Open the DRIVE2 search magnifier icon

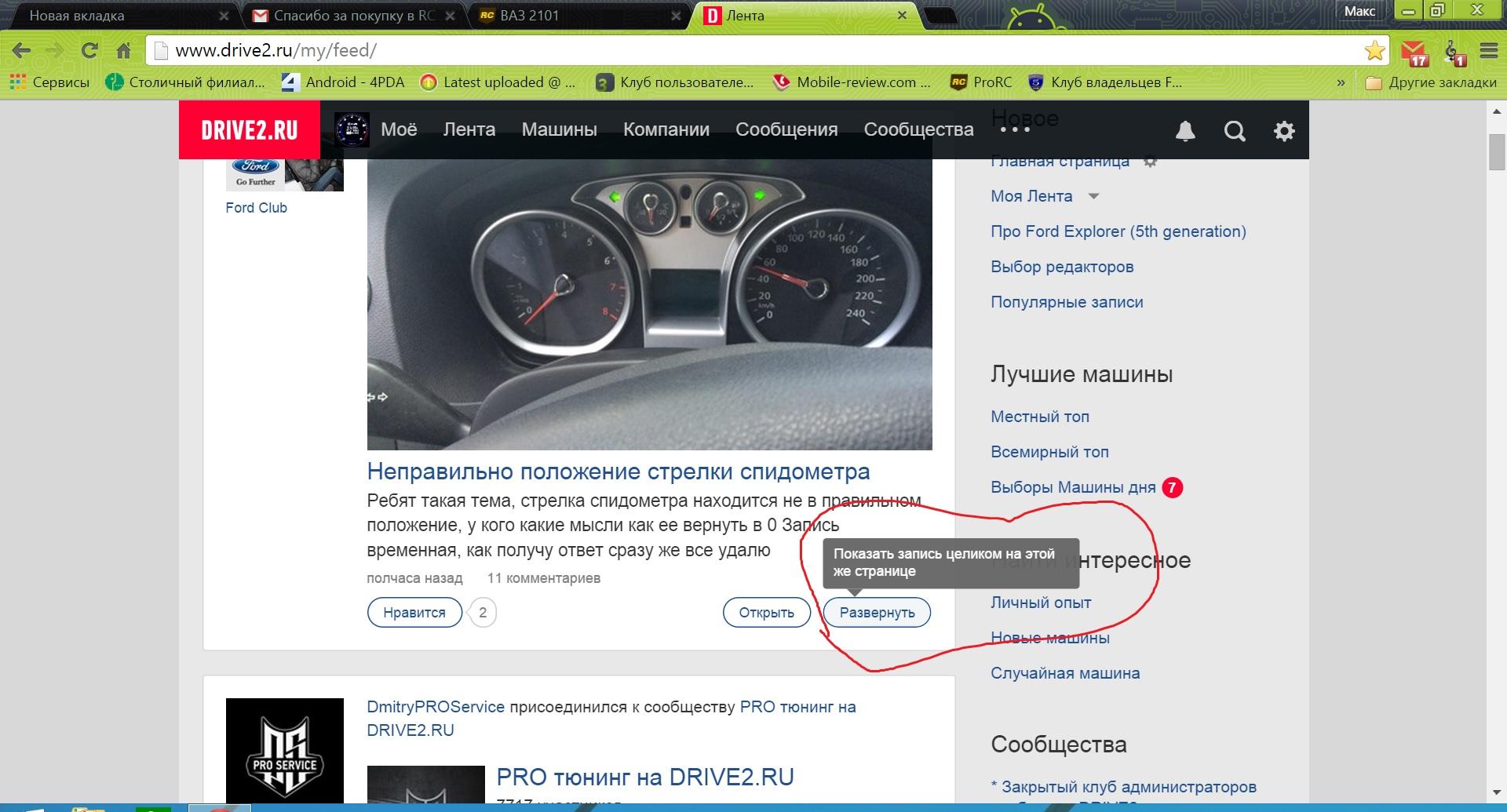1235,131
